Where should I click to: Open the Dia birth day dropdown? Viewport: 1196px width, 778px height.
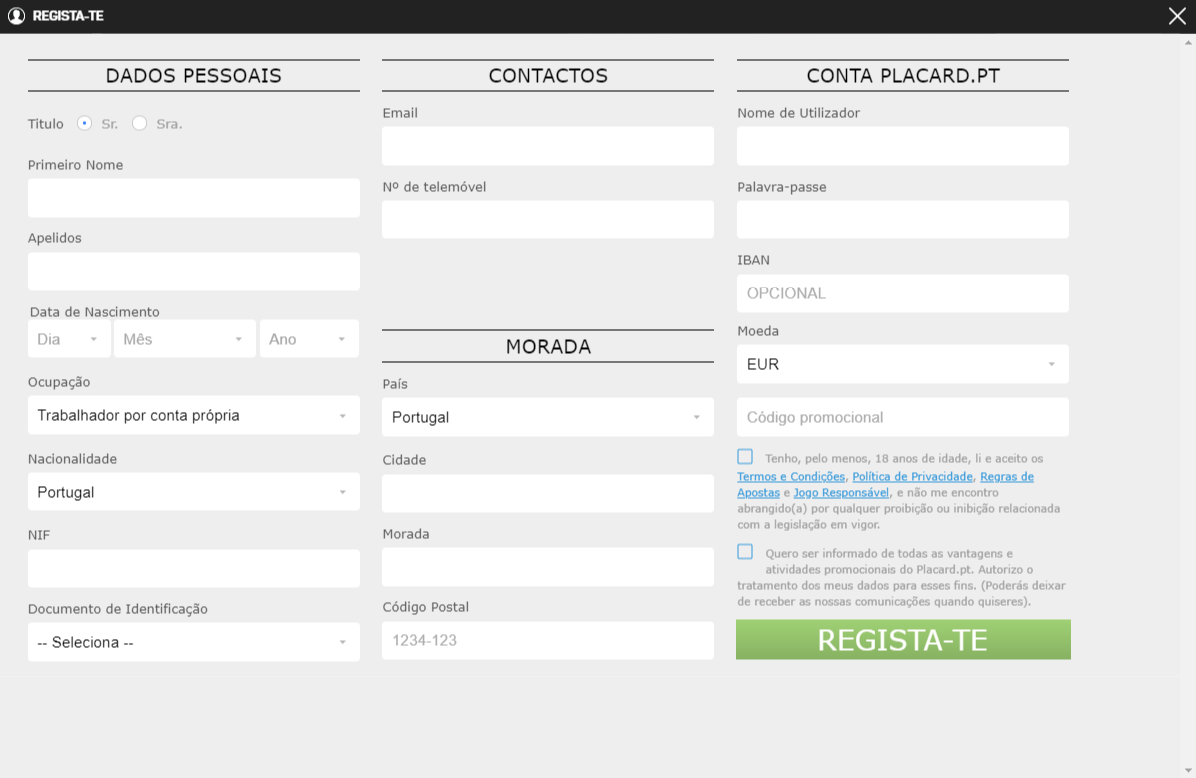[69, 339]
